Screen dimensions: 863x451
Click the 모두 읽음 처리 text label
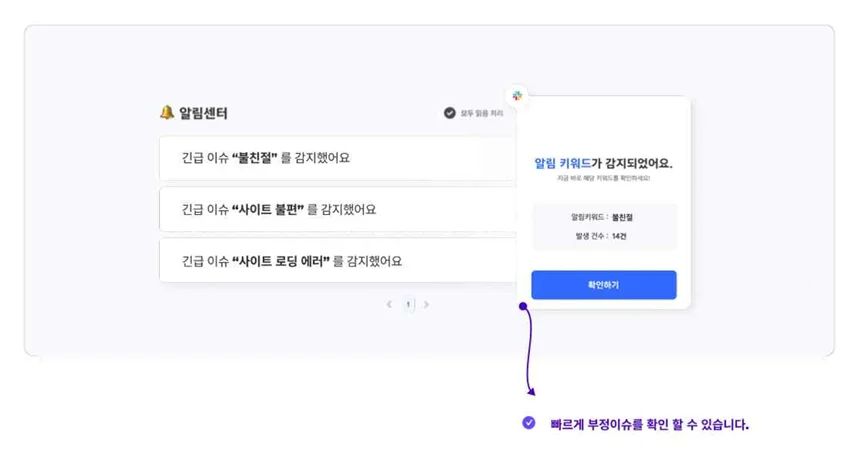point(482,114)
